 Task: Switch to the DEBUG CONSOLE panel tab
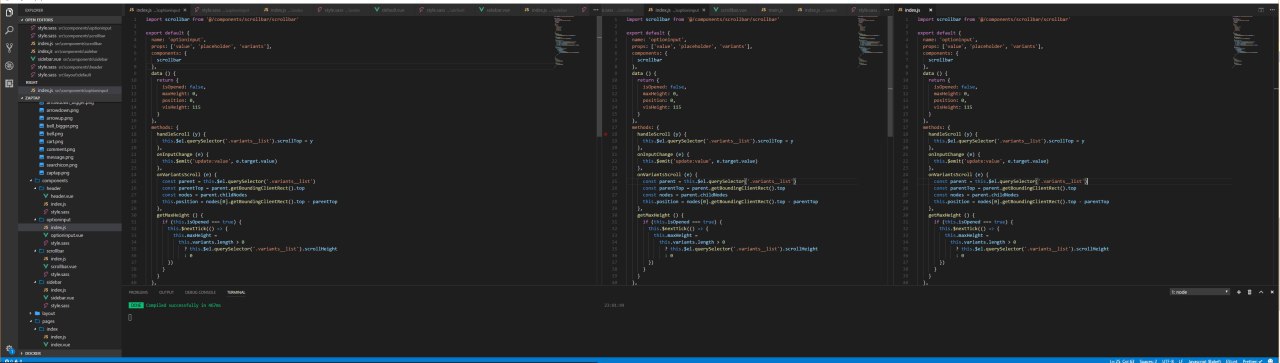pyautogui.click(x=200, y=292)
